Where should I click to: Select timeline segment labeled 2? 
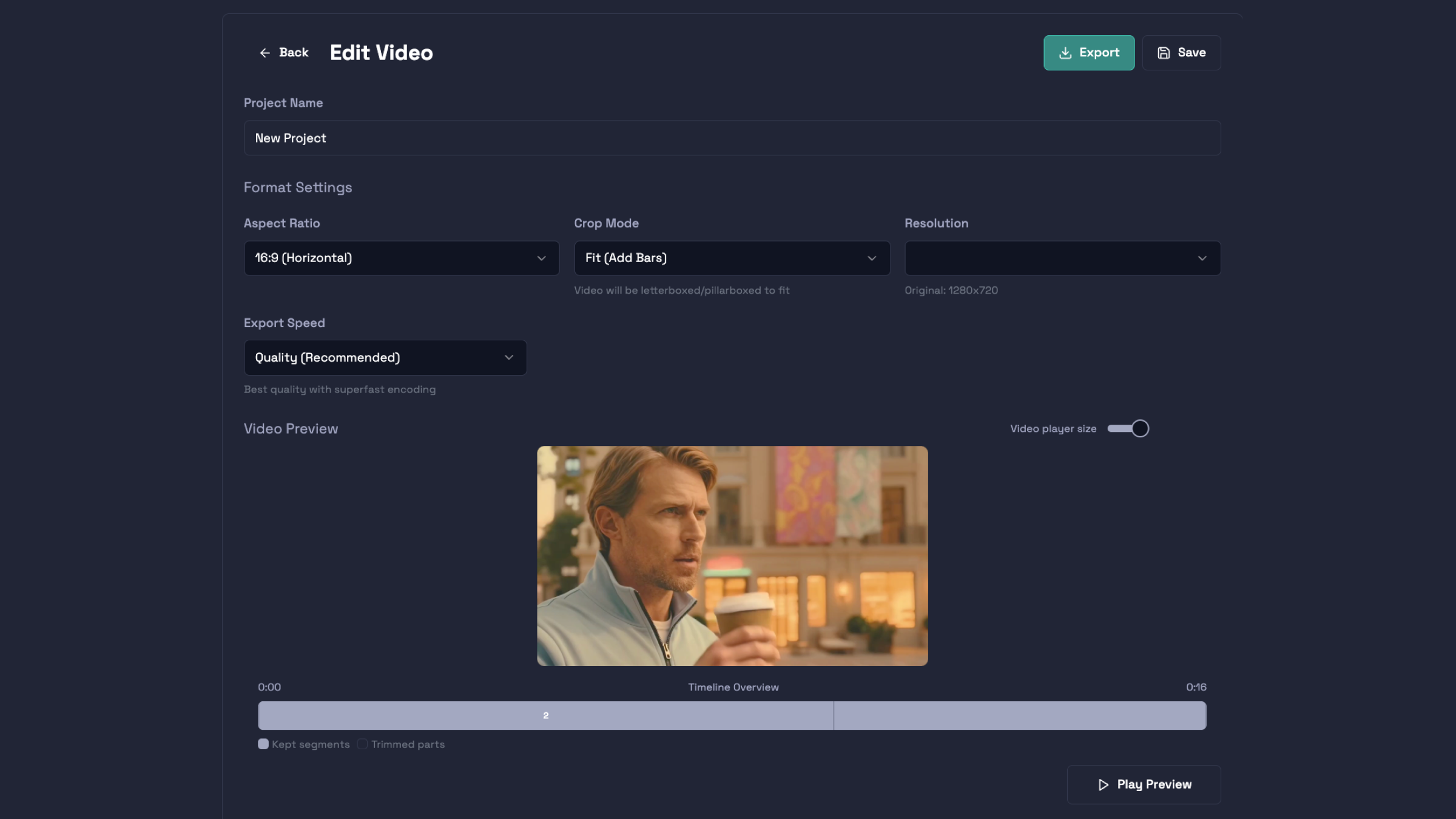(545, 716)
